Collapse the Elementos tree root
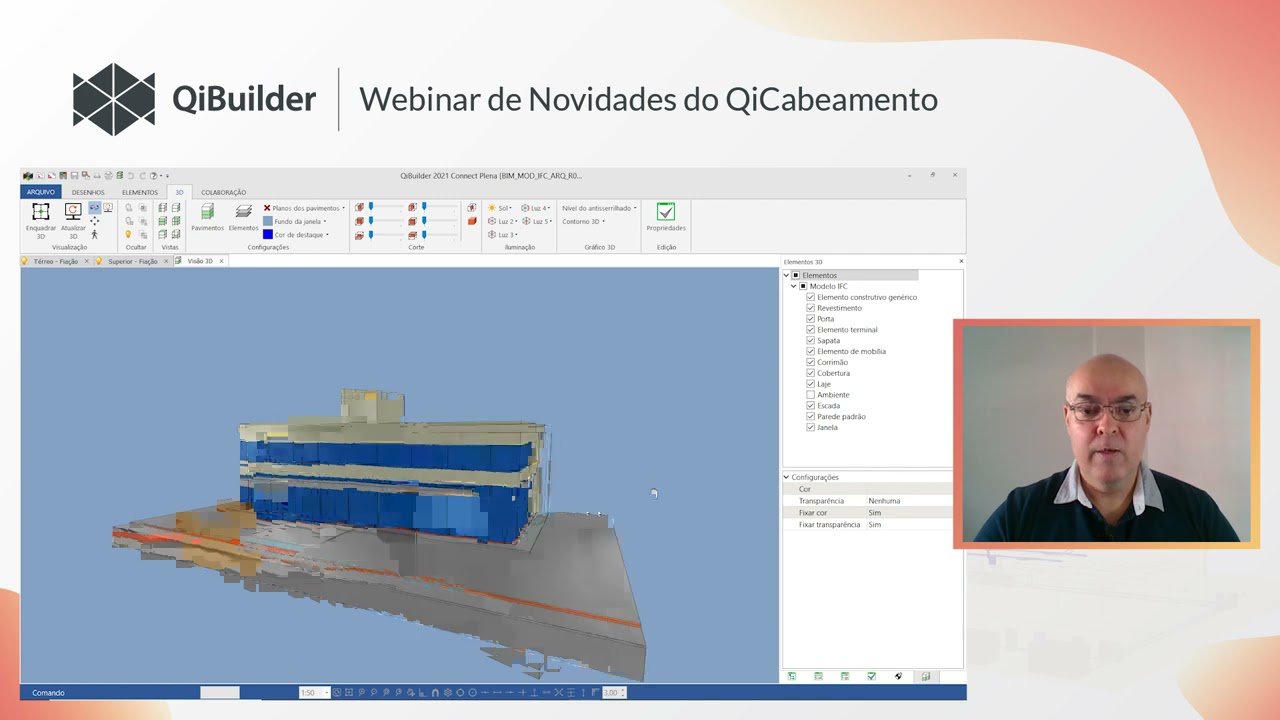This screenshot has height=720, width=1280. (x=787, y=275)
